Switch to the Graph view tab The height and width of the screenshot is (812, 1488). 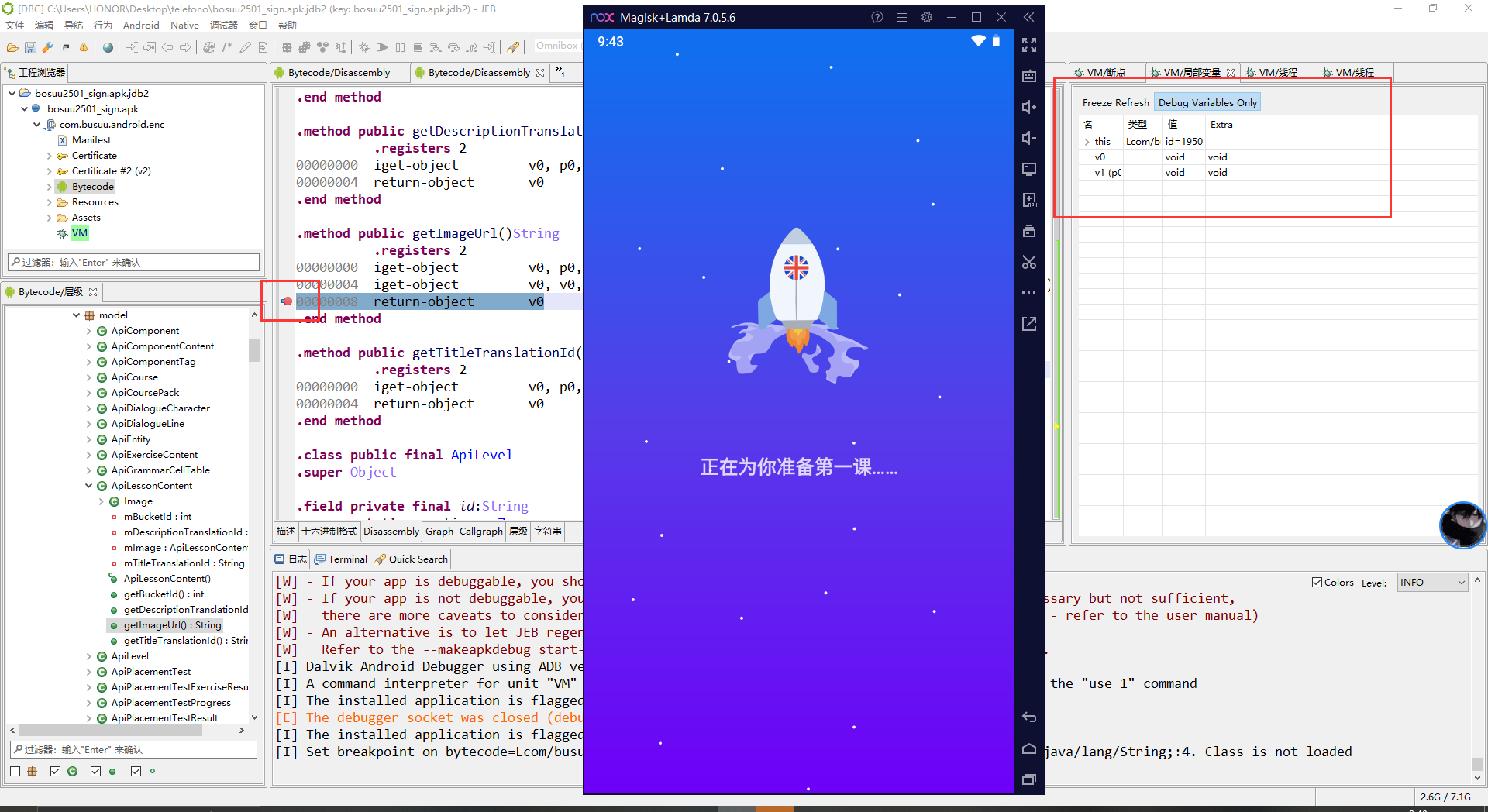[x=439, y=532]
